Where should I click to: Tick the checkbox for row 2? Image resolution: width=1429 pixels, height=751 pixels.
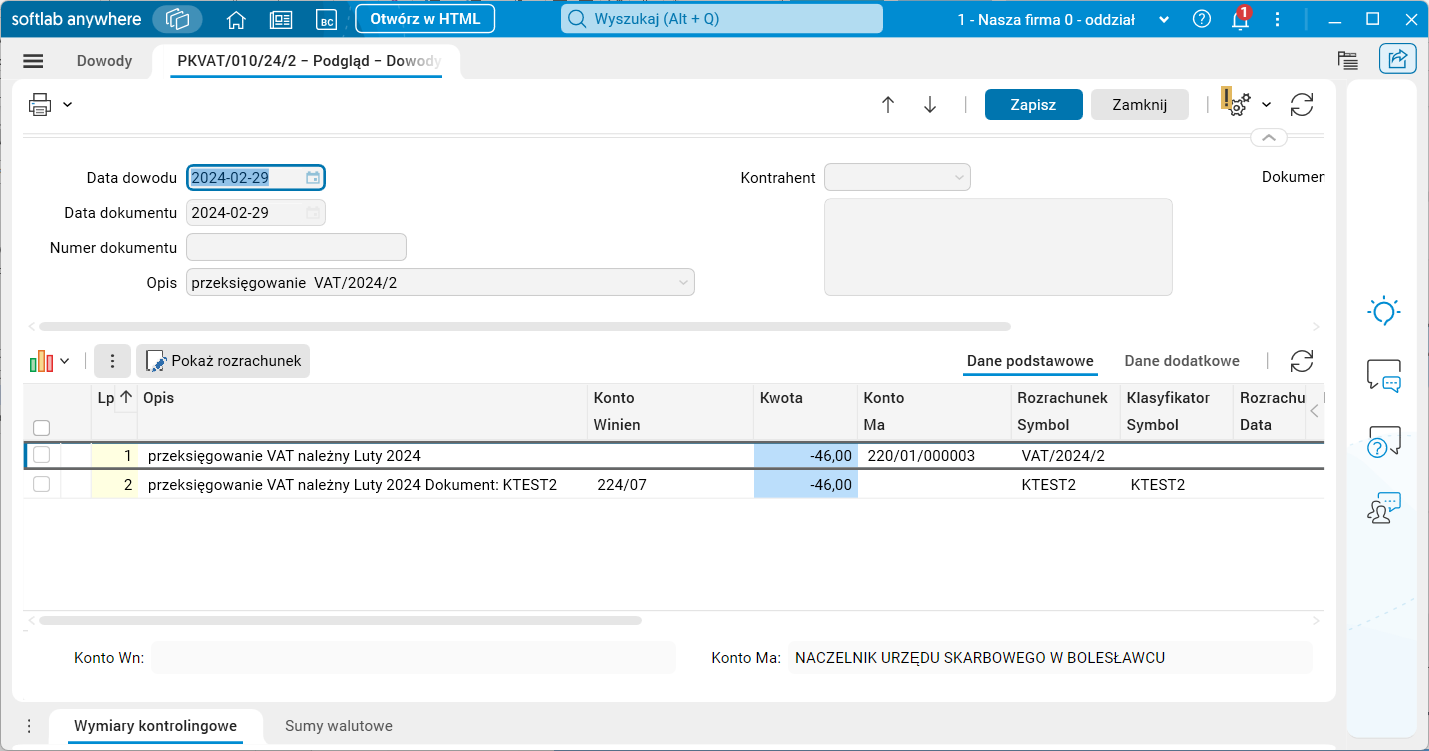tap(41, 484)
